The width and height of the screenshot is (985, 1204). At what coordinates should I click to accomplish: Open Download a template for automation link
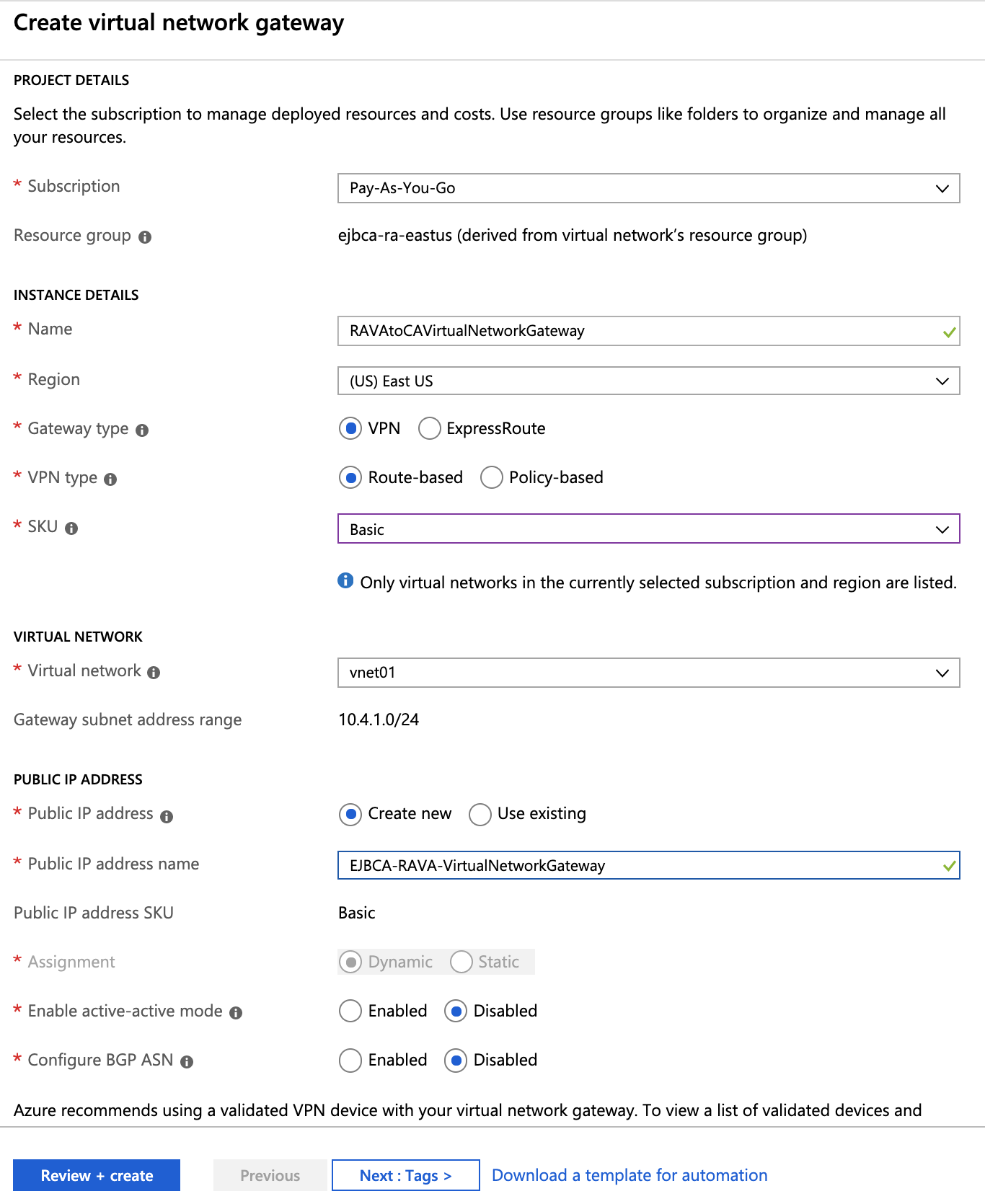pos(630,1176)
